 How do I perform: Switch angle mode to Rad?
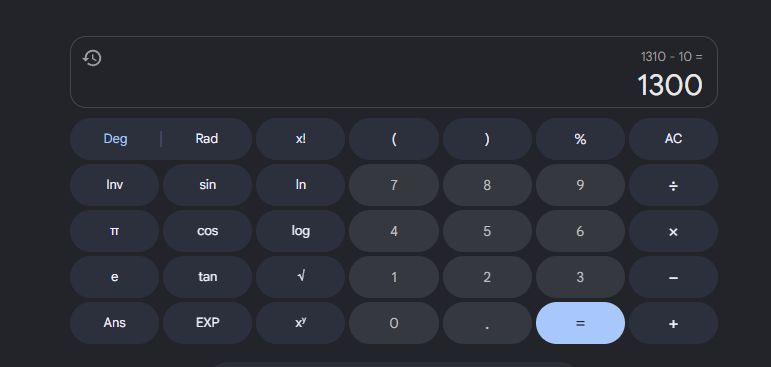(207, 139)
